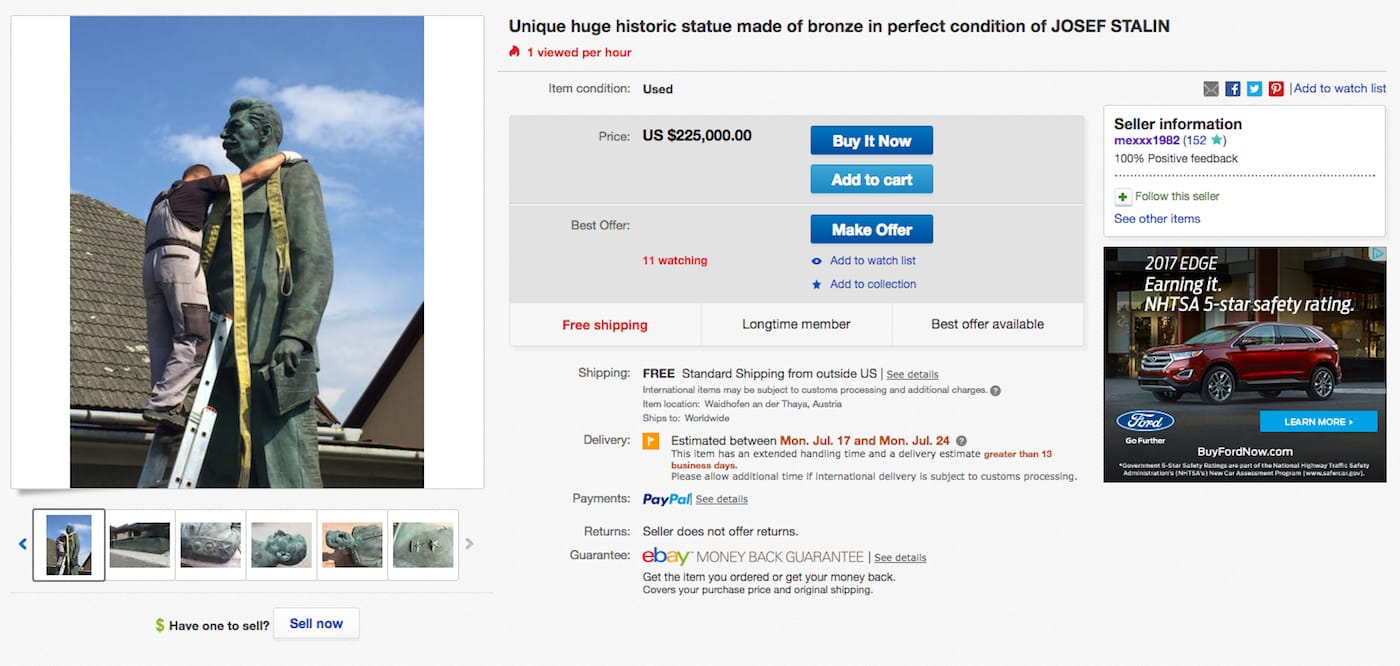Add to watch list with eye icon

pyautogui.click(x=817, y=261)
